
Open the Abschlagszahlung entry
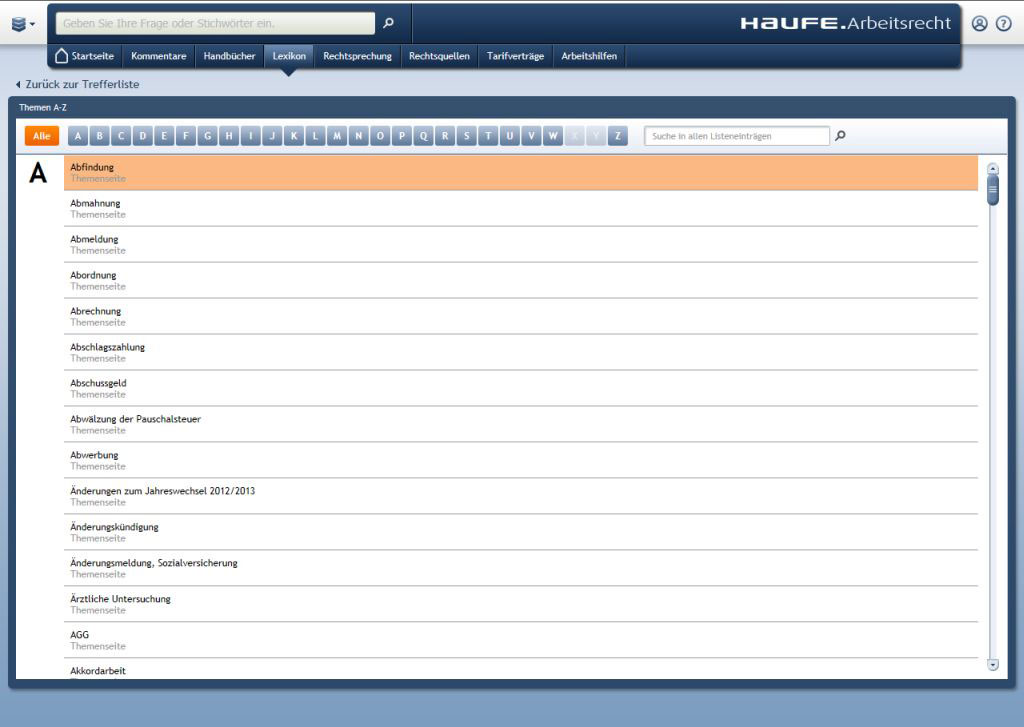pyautogui.click(x=520, y=352)
